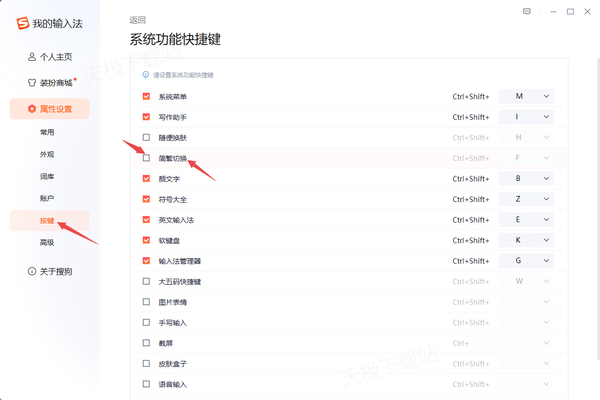Uncheck the 写作助手 checkbox
The image size is (600, 400).
tap(146, 117)
